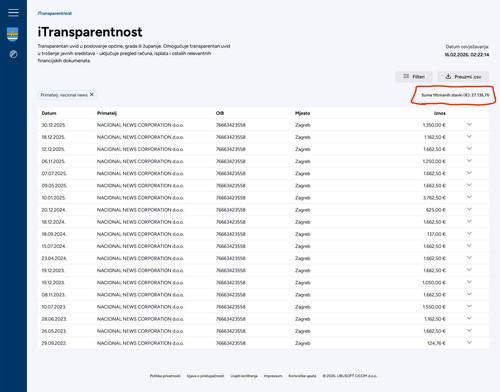This screenshot has height=392, width=500.
Task: Download data via Preuzmi .csv
Action: click(x=463, y=77)
